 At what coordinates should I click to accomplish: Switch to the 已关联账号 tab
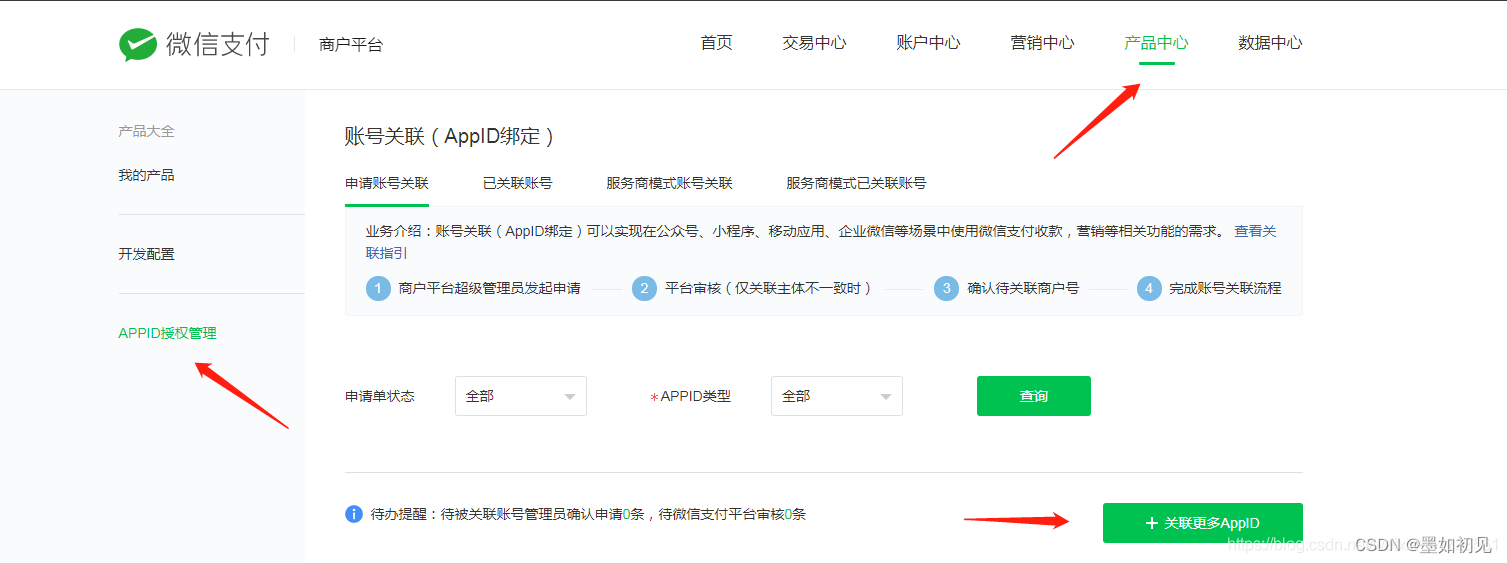517,183
